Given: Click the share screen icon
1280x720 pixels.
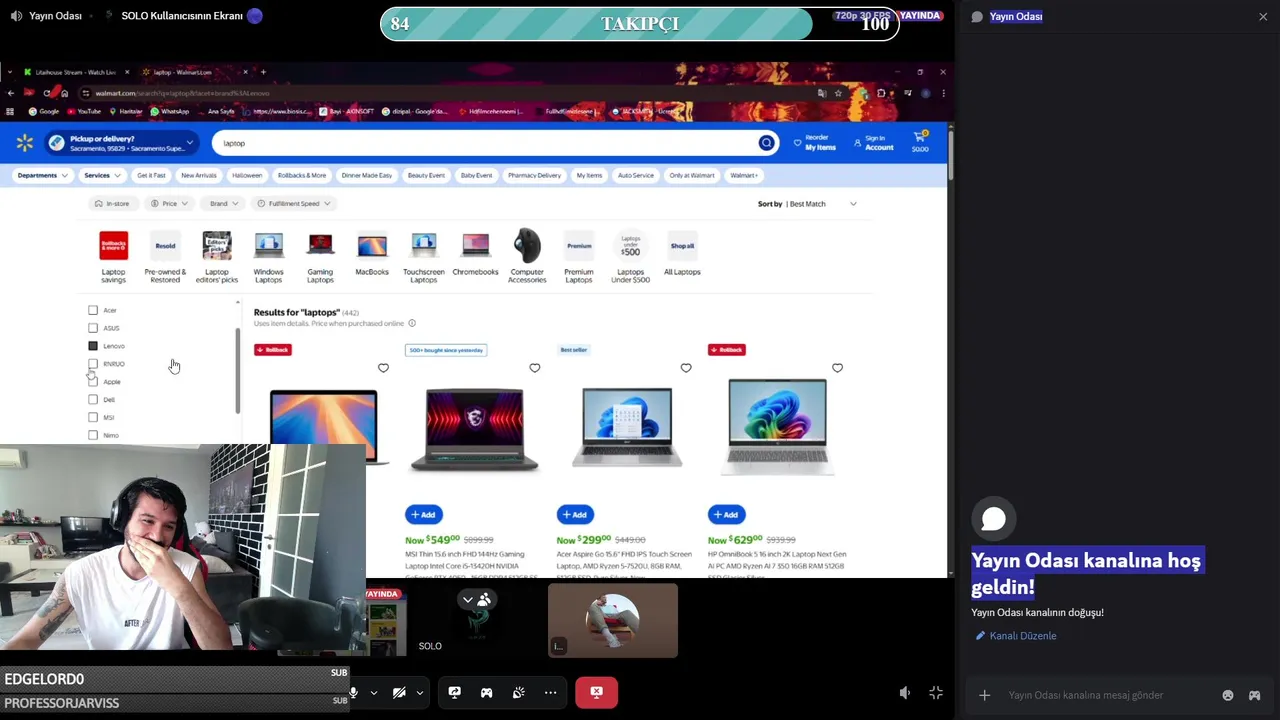Looking at the screenshot, I should tap(454, 692).
